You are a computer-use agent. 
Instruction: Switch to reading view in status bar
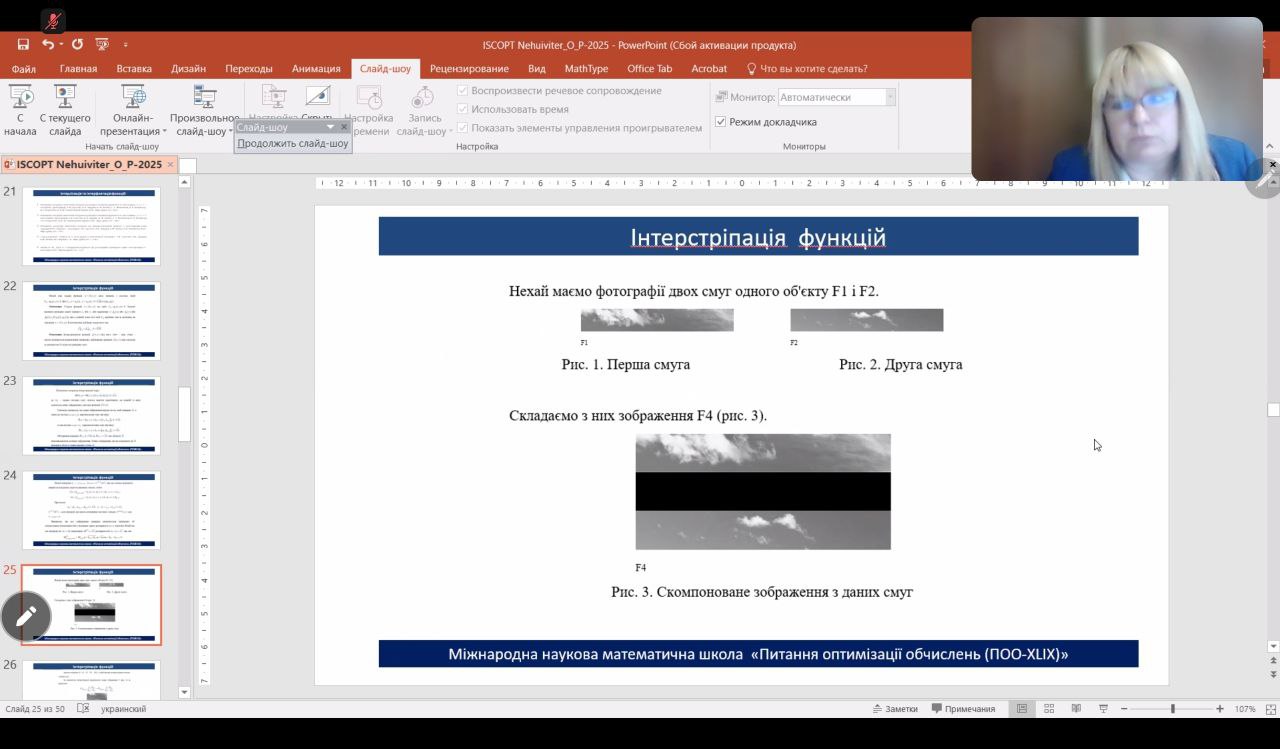point(1076,709)
